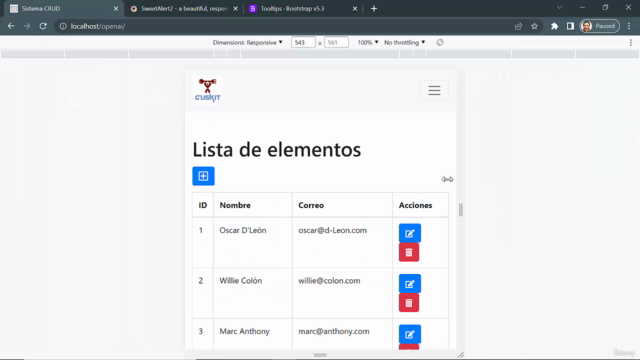Open the Extensions puzzle icon
This screenshot has height=360, width=640.
[554, 26]
